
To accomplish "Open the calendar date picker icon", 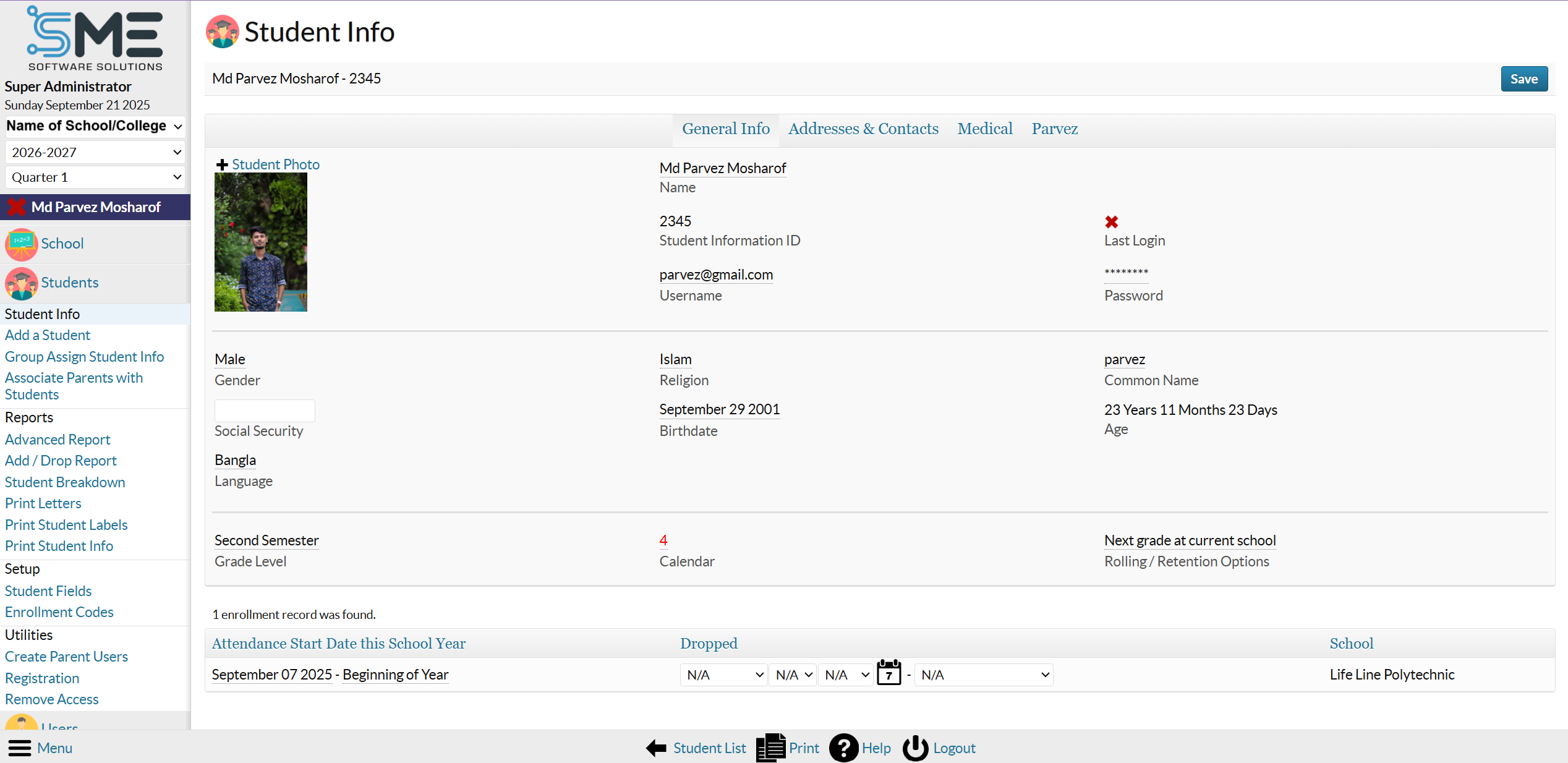I will 888,673.
